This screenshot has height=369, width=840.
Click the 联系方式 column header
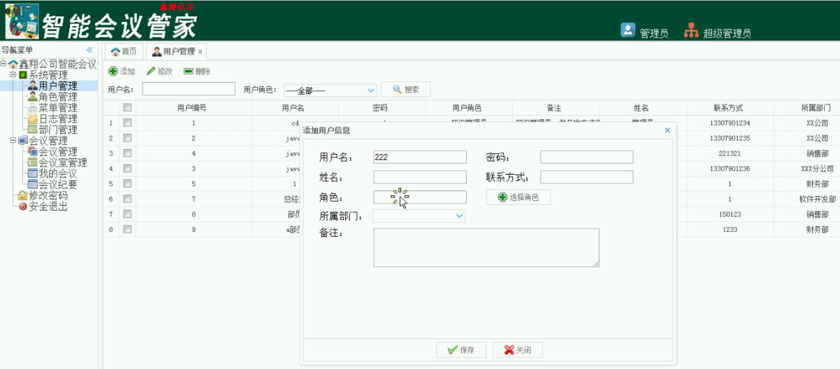[x=729, y=108]
